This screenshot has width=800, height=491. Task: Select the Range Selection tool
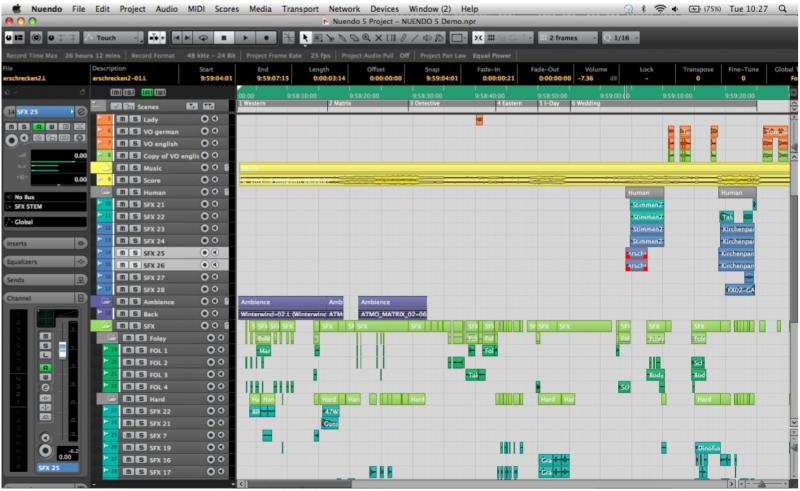coord(318,38)
